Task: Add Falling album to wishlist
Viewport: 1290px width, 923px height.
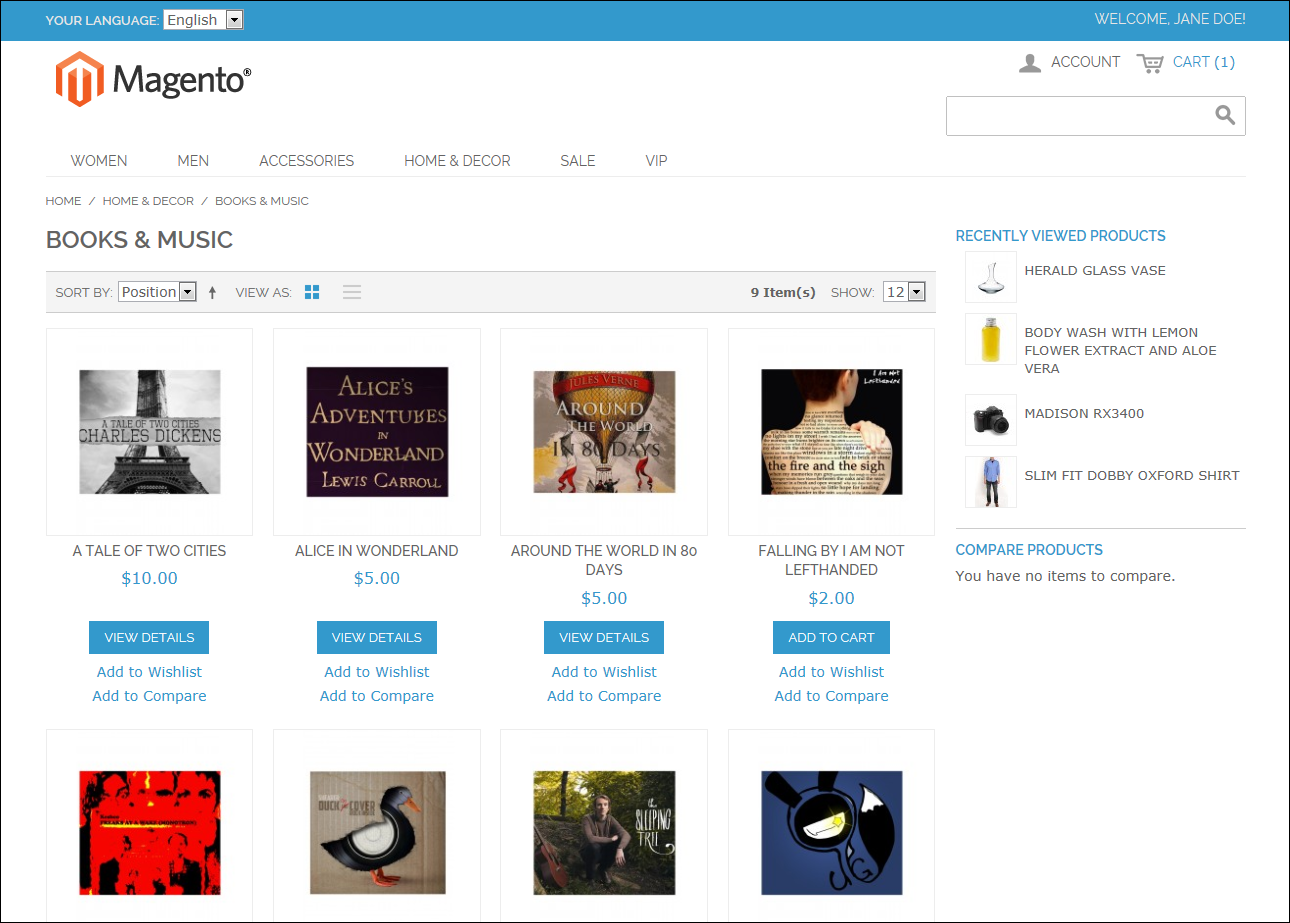Action: 831,672
